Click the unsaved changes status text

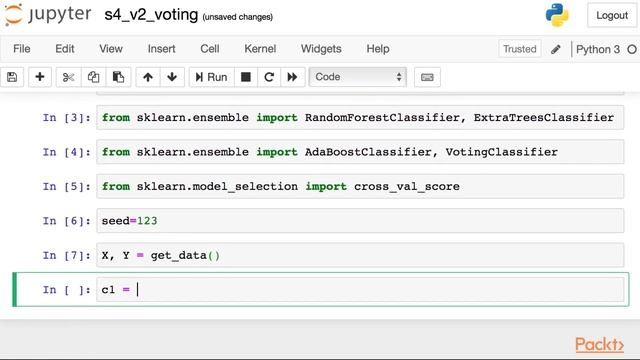[x=238, y=17]
